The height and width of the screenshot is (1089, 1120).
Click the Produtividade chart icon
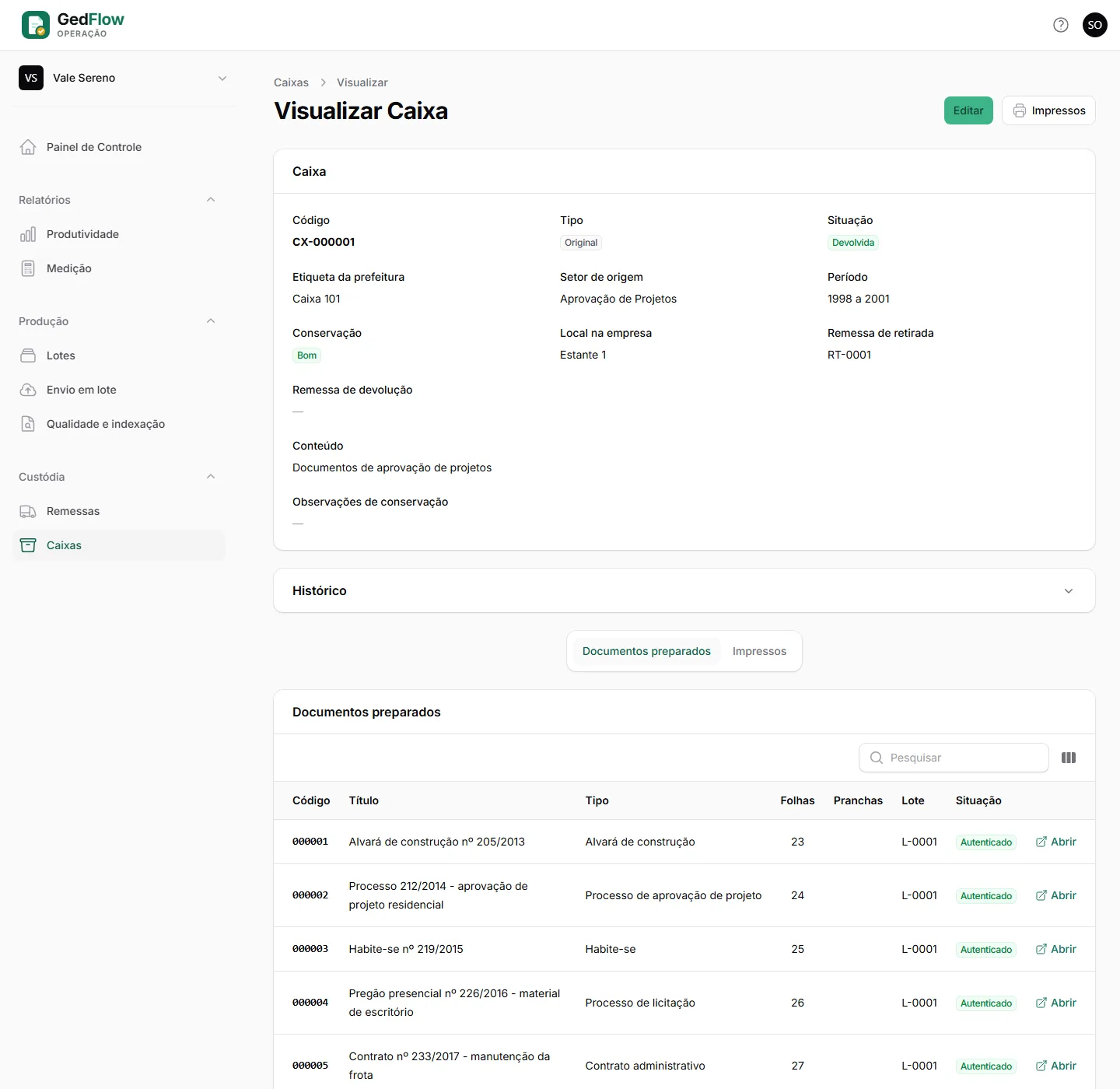28,234
